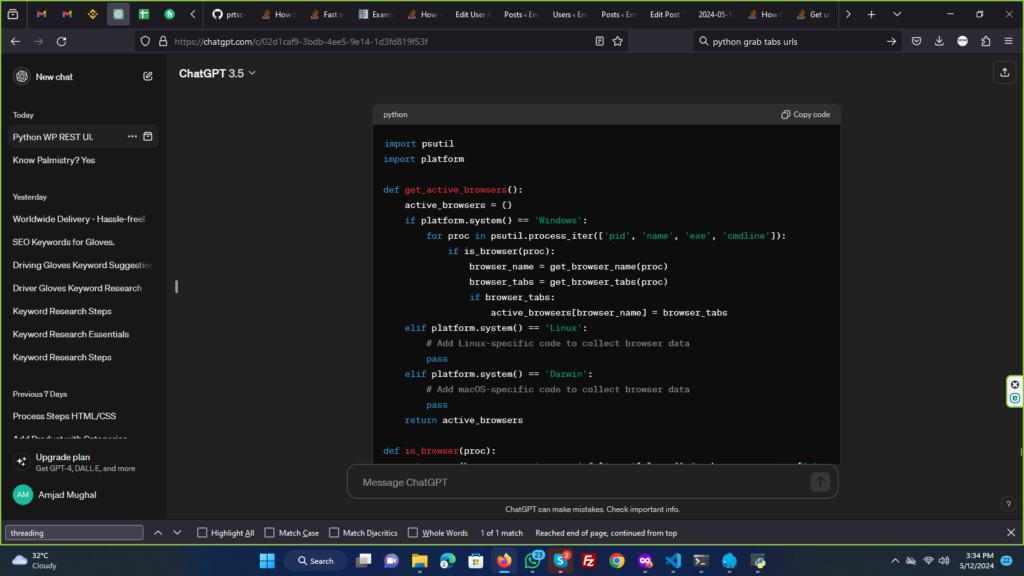Open options menu for Python WP REST chat
1024x576 pixels.
(x=132, y=137)
